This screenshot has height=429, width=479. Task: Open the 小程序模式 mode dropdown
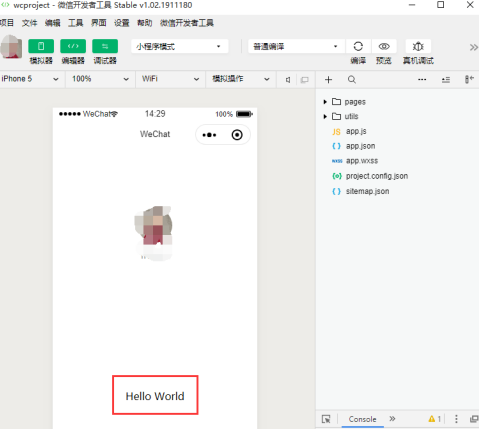pyautogui.click(x=180, y=46)
